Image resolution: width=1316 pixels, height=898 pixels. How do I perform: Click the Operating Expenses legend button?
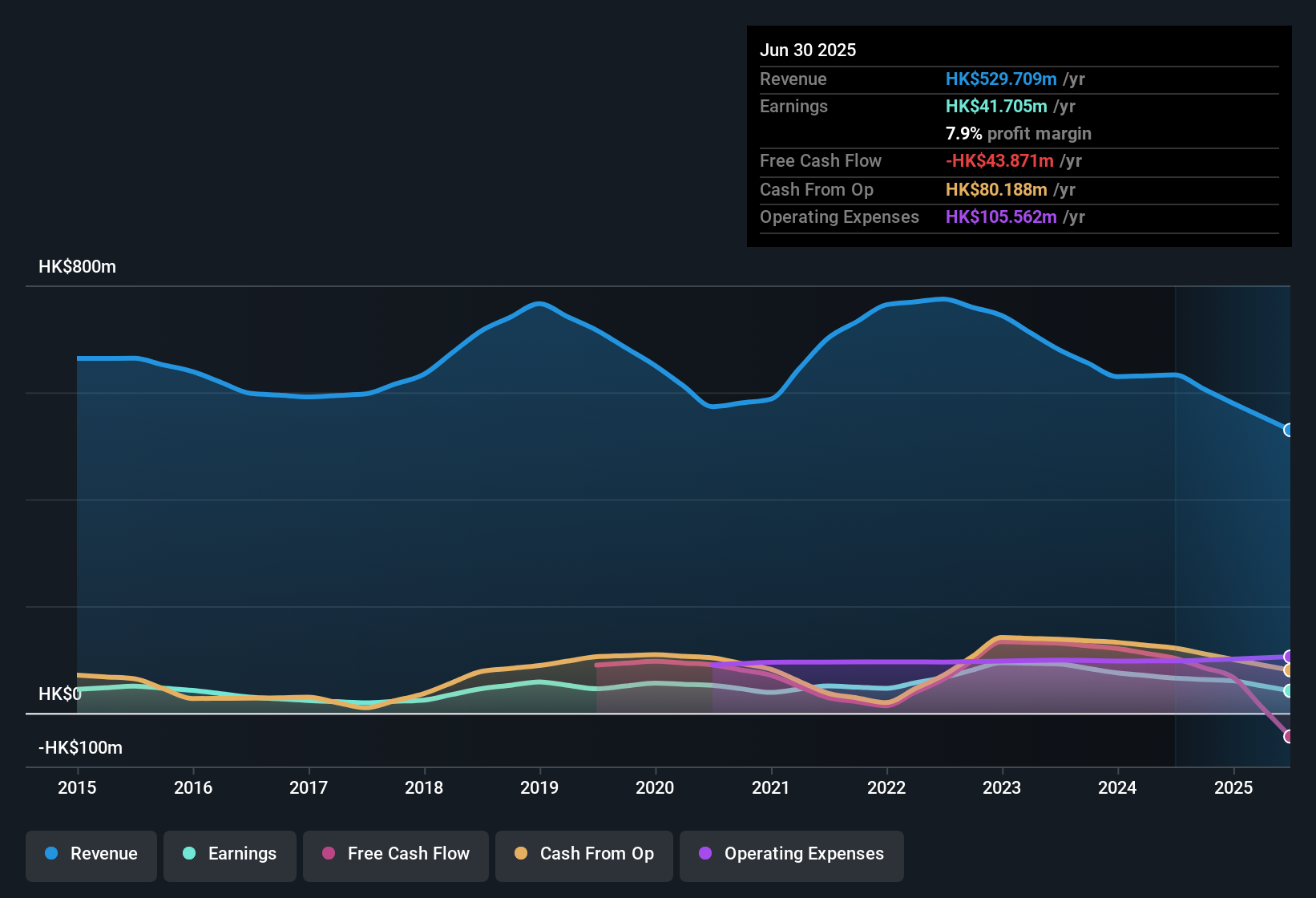click(792, 854)
